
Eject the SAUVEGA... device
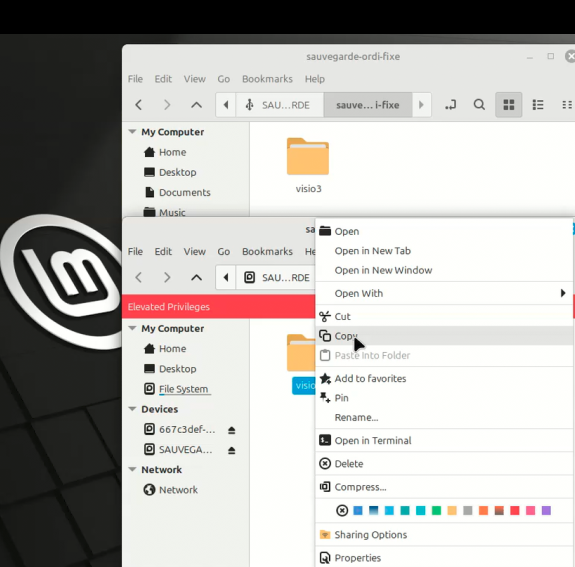pos(231,450)
